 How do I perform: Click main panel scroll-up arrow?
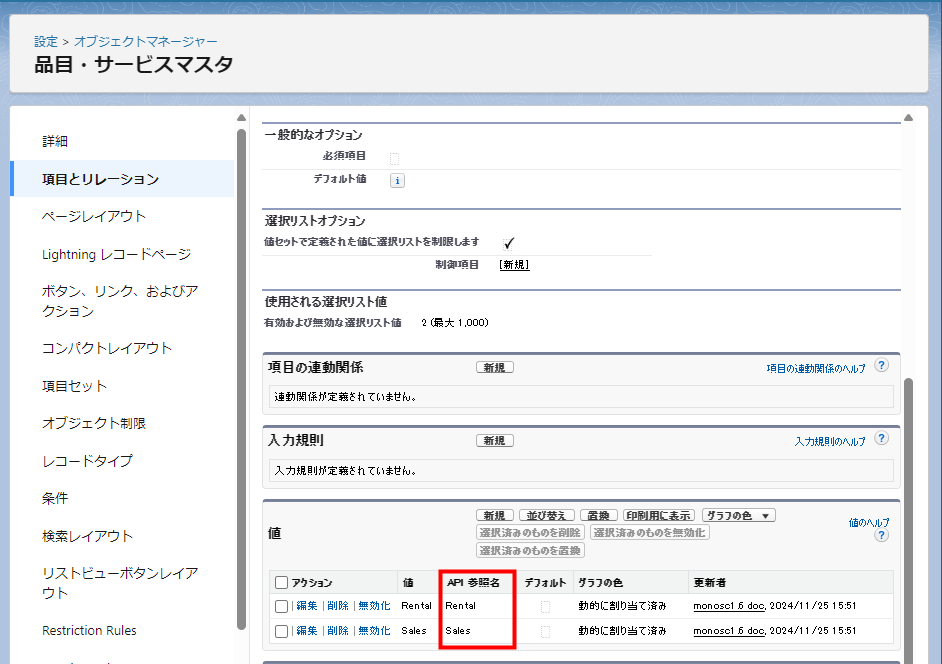tap(908, 118)
